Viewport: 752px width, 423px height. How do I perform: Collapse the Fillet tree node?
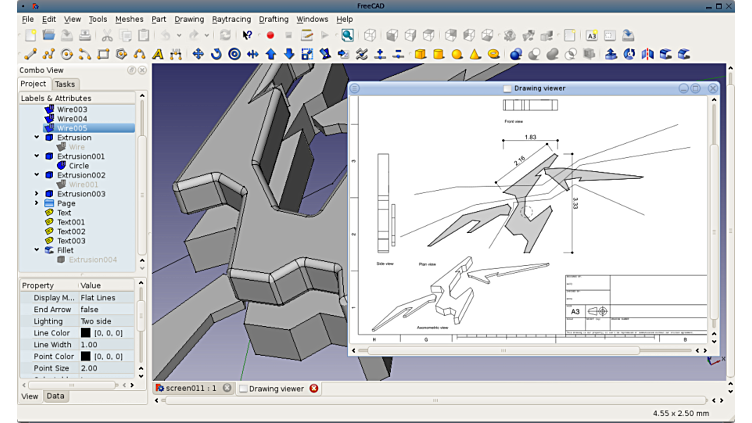click(37, 251)
